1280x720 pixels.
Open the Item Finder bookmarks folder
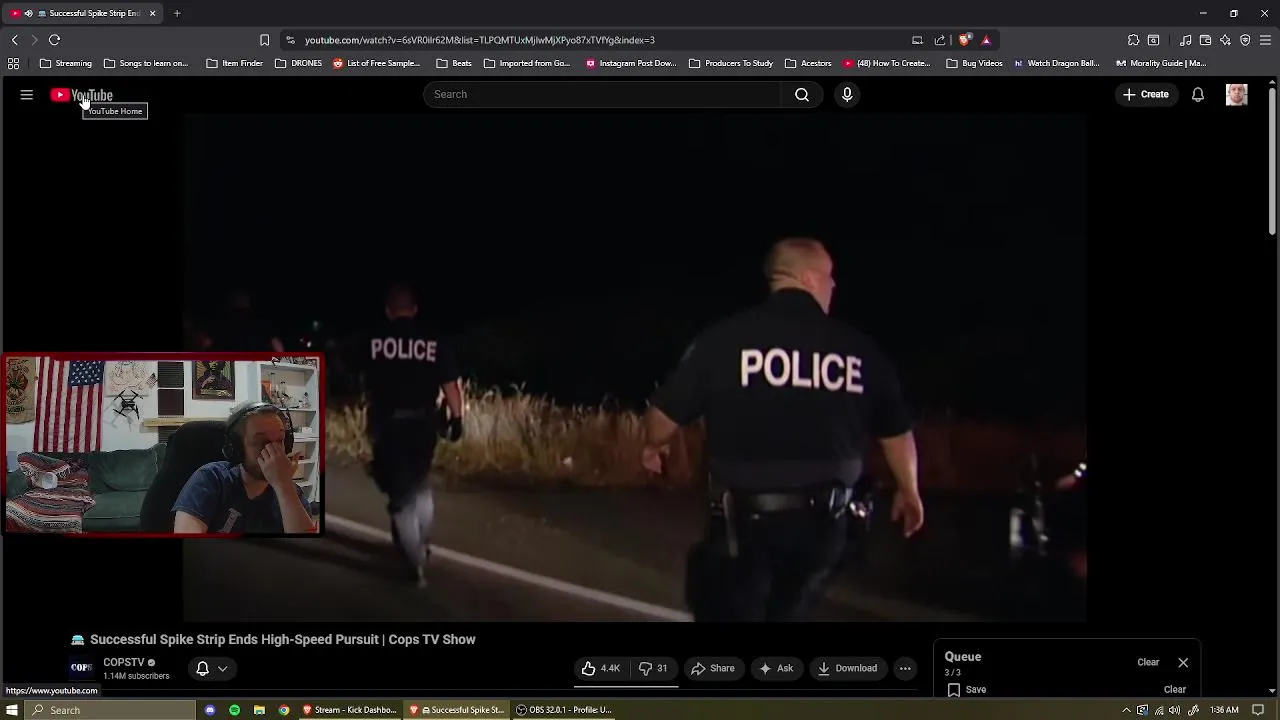[234, 63]
